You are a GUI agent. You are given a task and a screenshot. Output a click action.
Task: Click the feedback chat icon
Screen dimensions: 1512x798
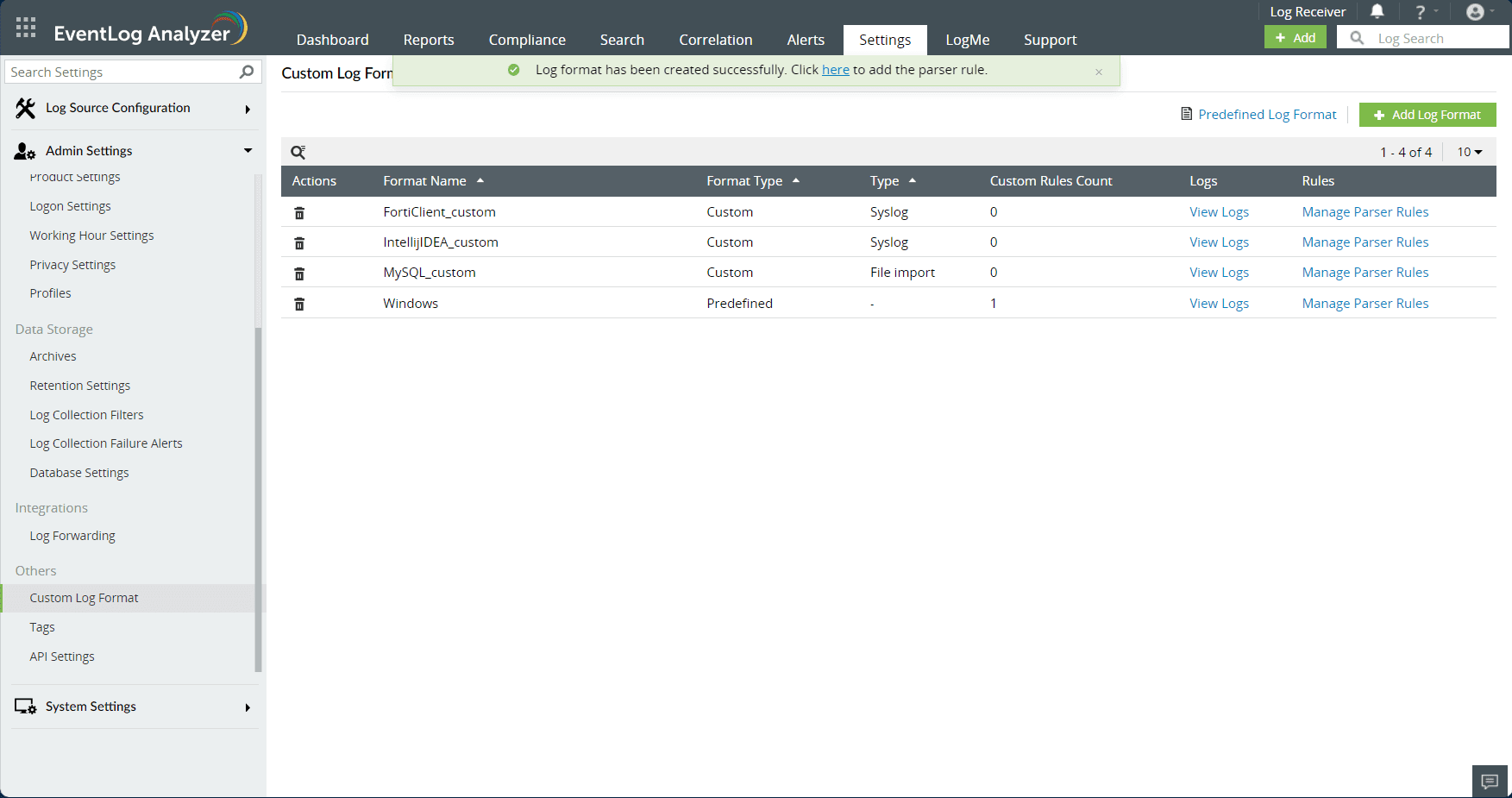[1490, 782]
